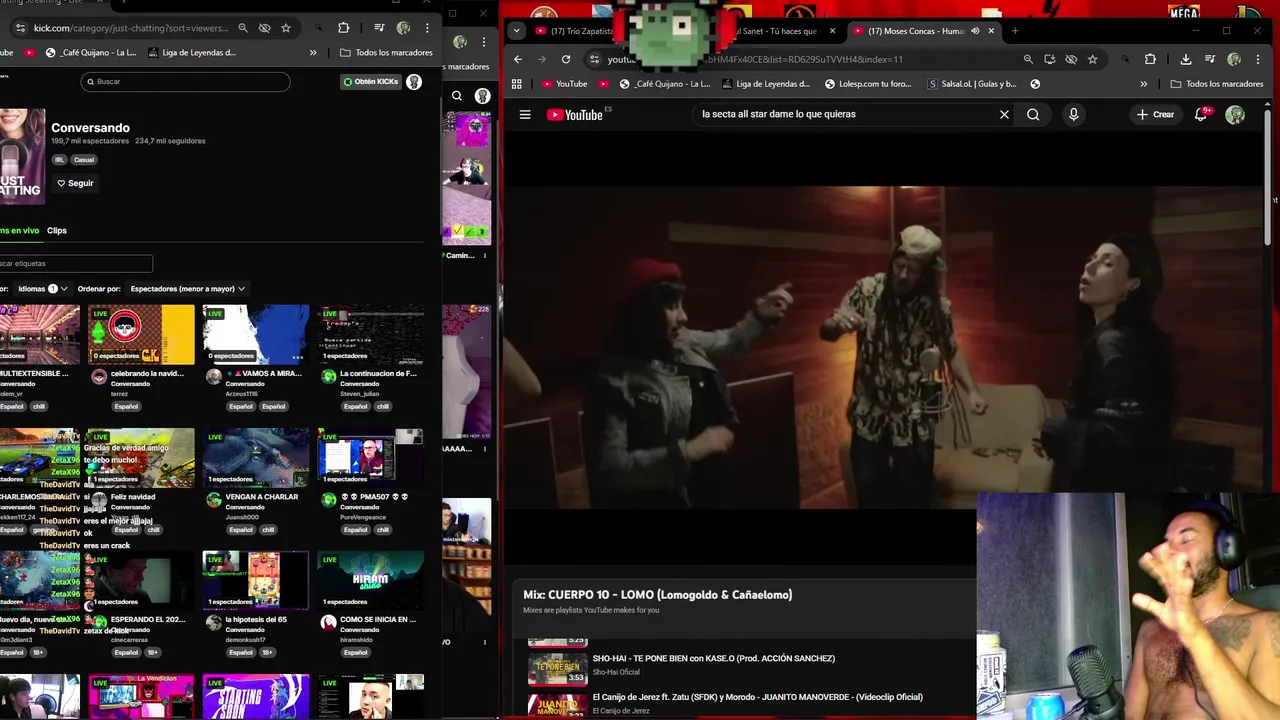Click YouTube logo to go home
The height and width of the screenshot is (720, 1280).
pyautogui.click(x=577, y=114)
